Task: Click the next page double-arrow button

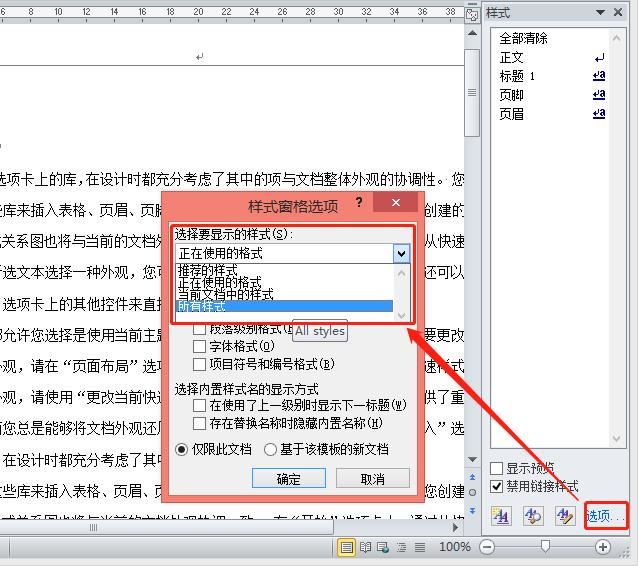Action: (472, 510)
